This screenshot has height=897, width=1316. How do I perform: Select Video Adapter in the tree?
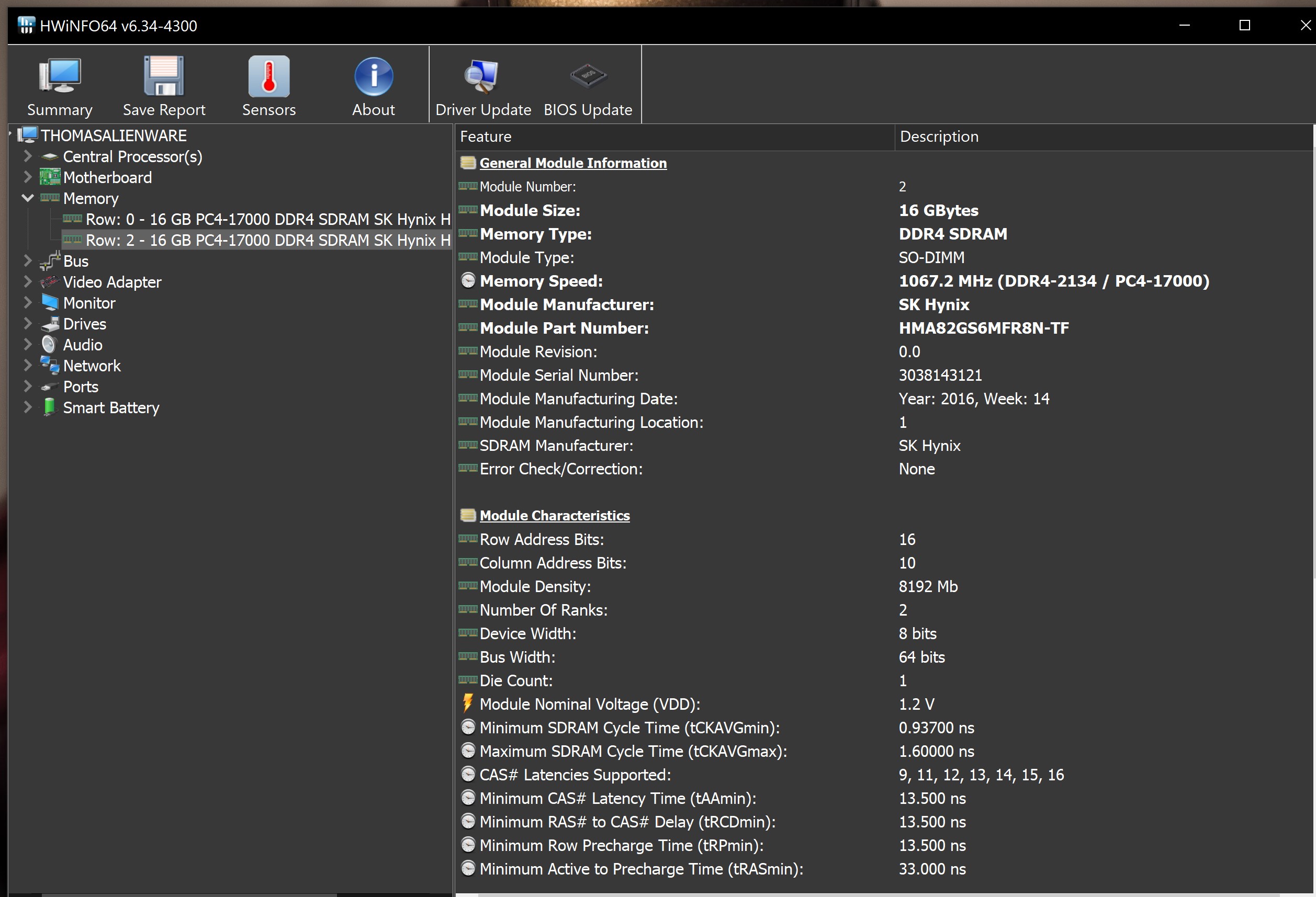[x=112, y=282]
